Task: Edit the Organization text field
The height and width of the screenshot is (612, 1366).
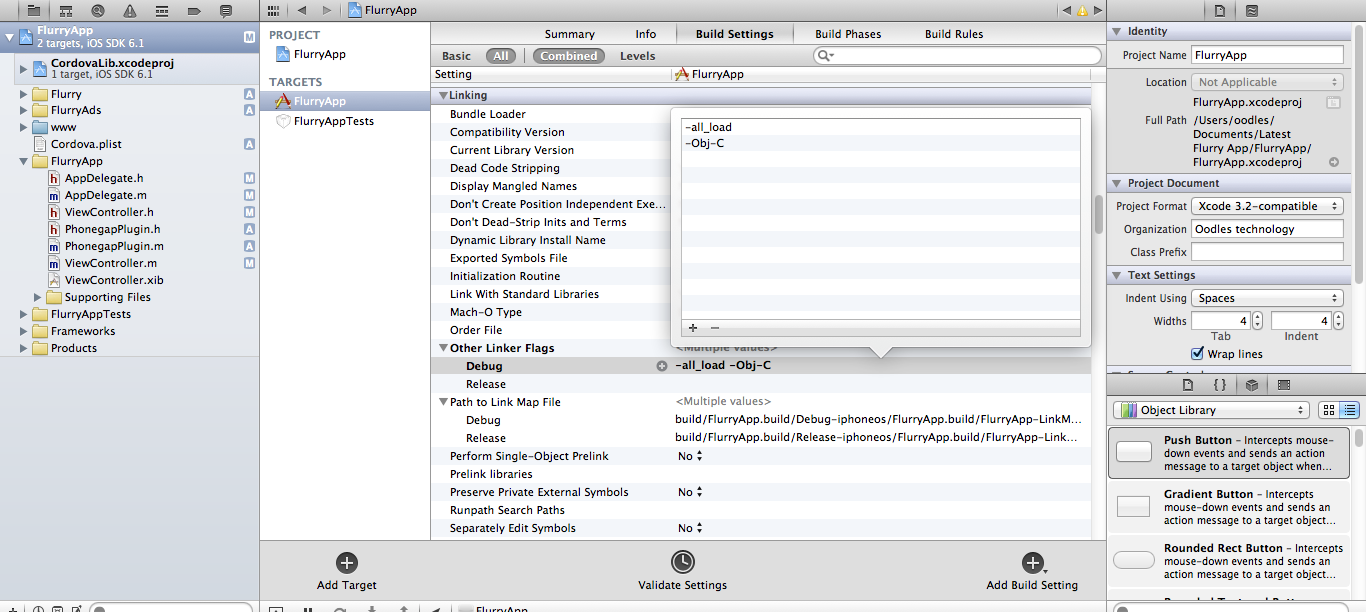Action: [x=1267, y=229]
